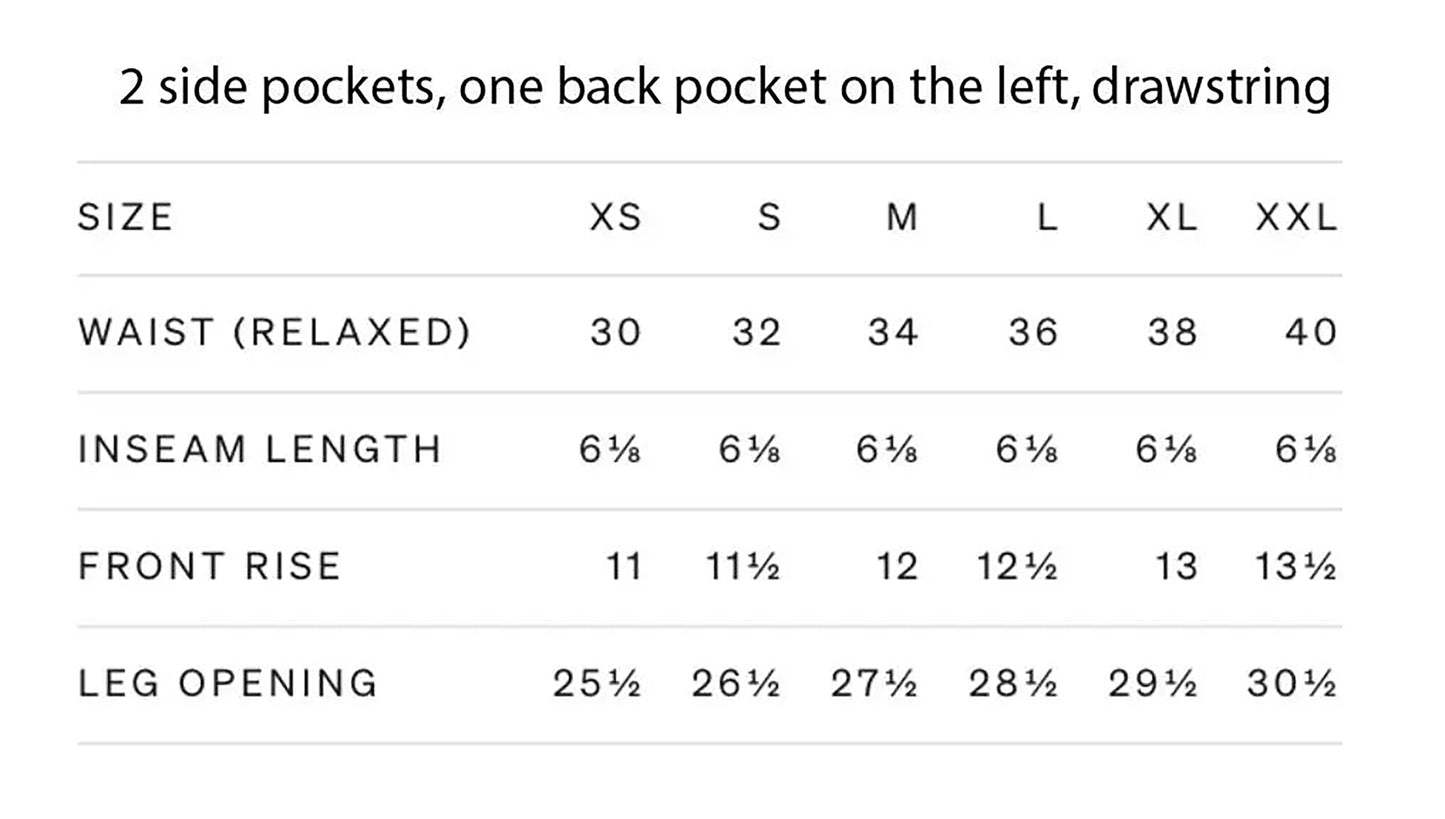Click waist value 30 for XS
The width and height of the screenshot is (1445, 819).
615,332
